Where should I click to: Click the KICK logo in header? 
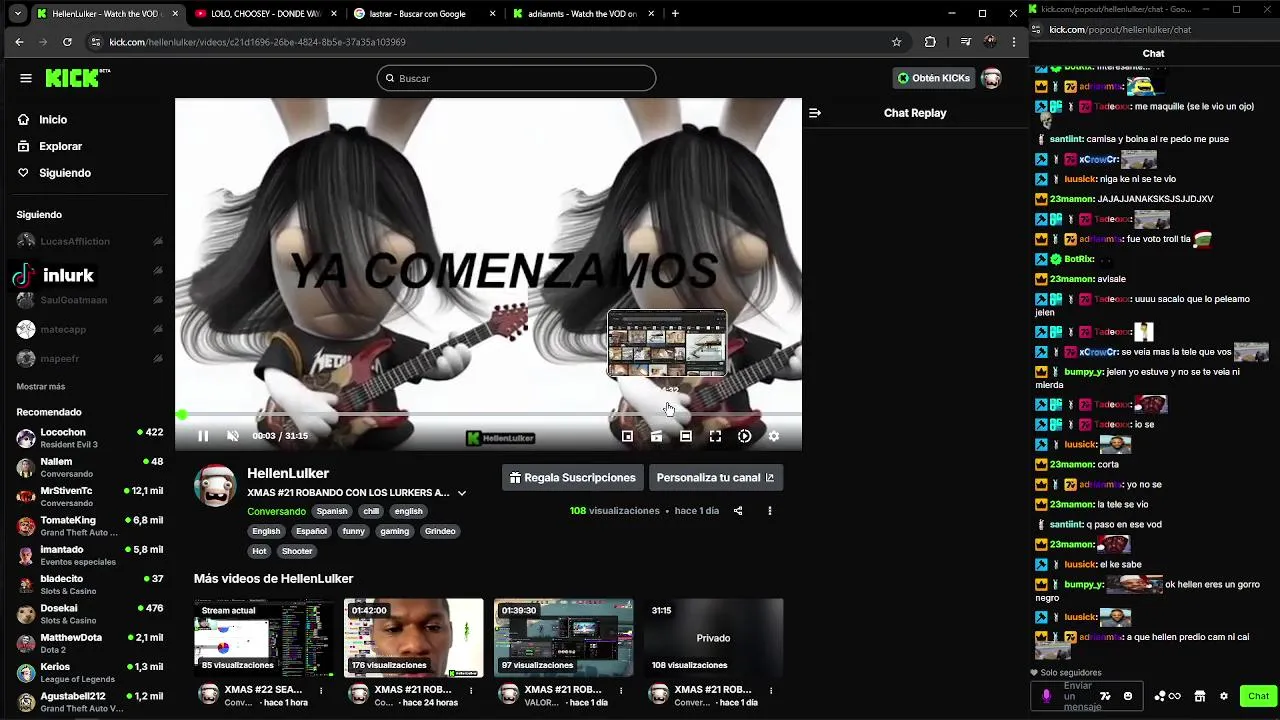(x=76, y=78)
